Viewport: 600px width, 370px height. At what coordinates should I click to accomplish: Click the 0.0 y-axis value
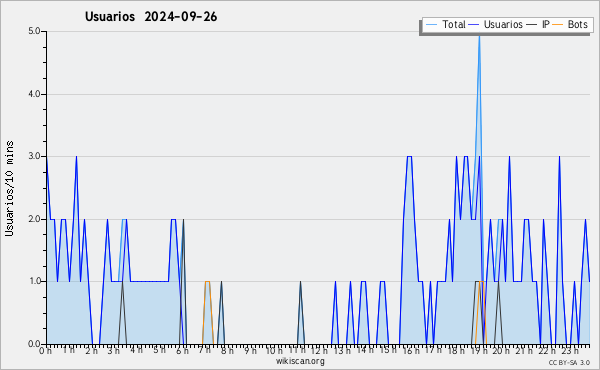click(34, 344)
